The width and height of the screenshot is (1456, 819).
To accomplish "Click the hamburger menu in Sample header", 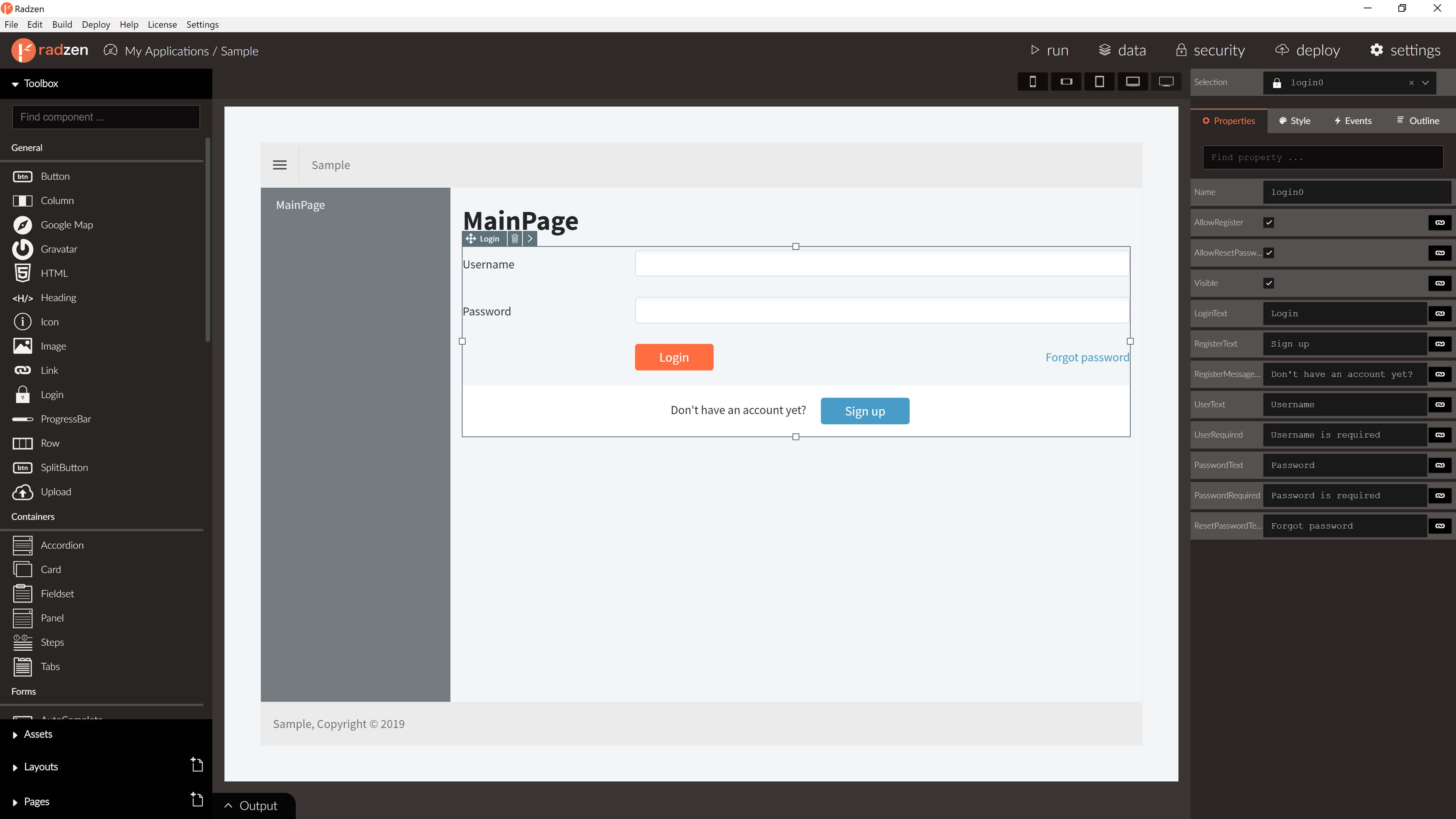I will pos(280,165).
